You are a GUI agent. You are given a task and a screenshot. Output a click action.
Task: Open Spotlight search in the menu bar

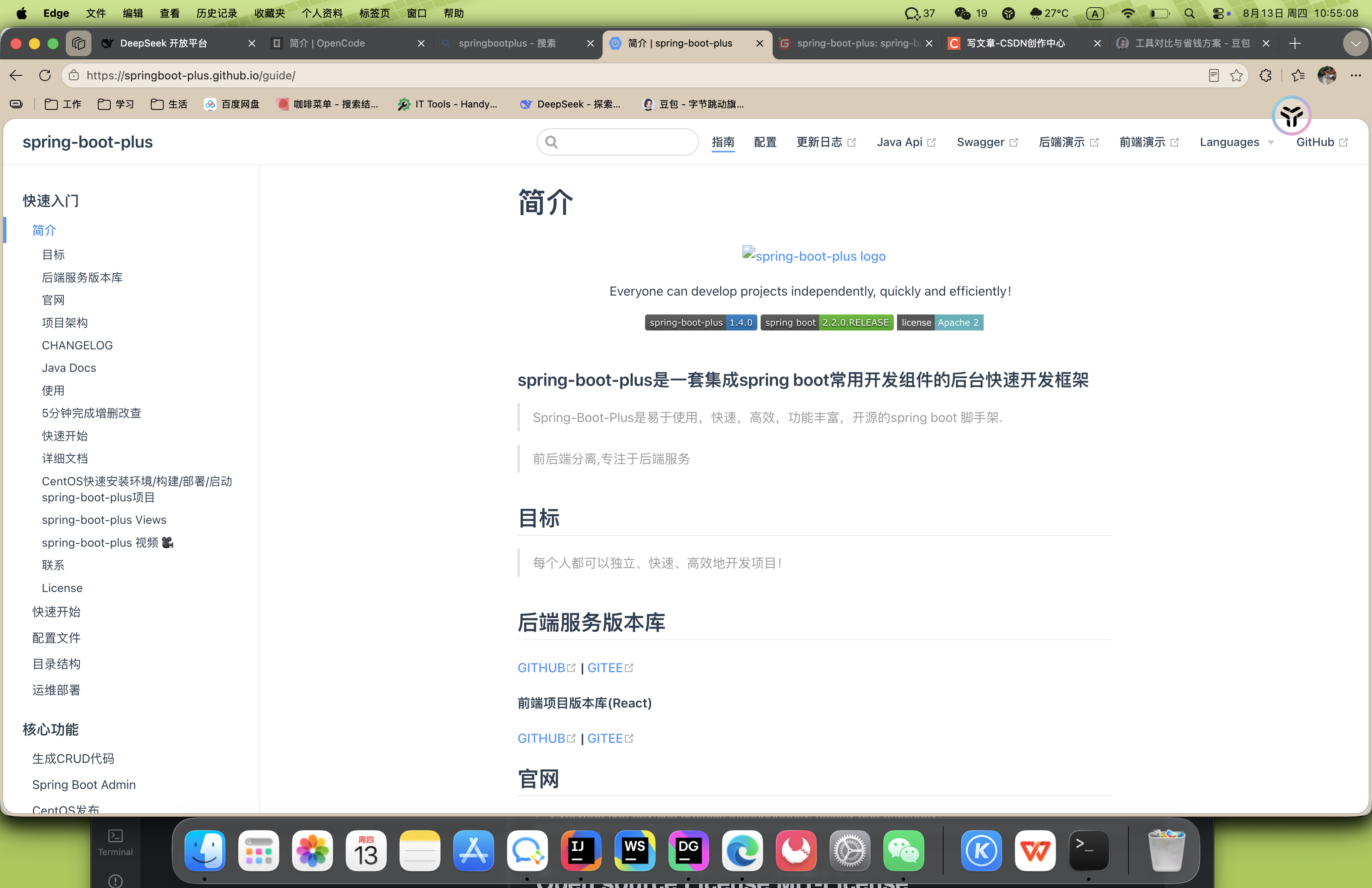coord(1190,13)
